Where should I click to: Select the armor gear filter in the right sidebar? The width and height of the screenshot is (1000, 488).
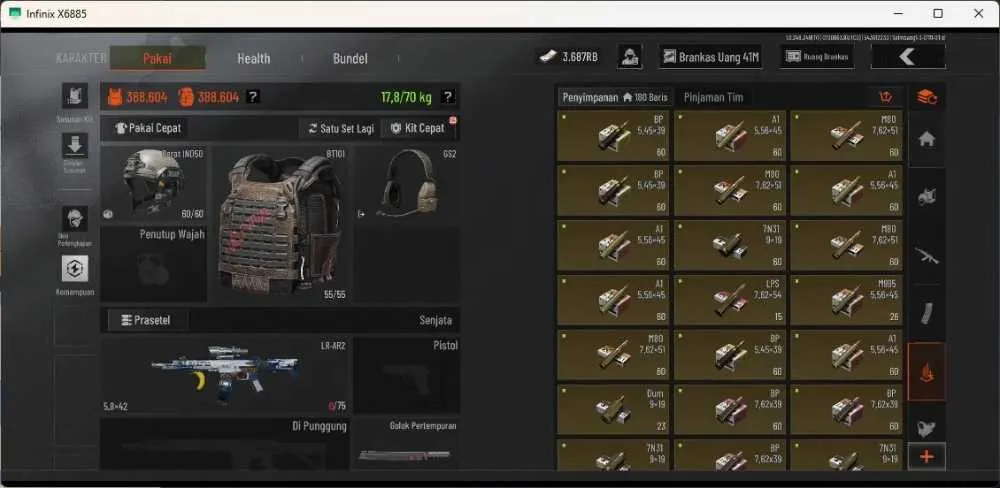(927, 197)
